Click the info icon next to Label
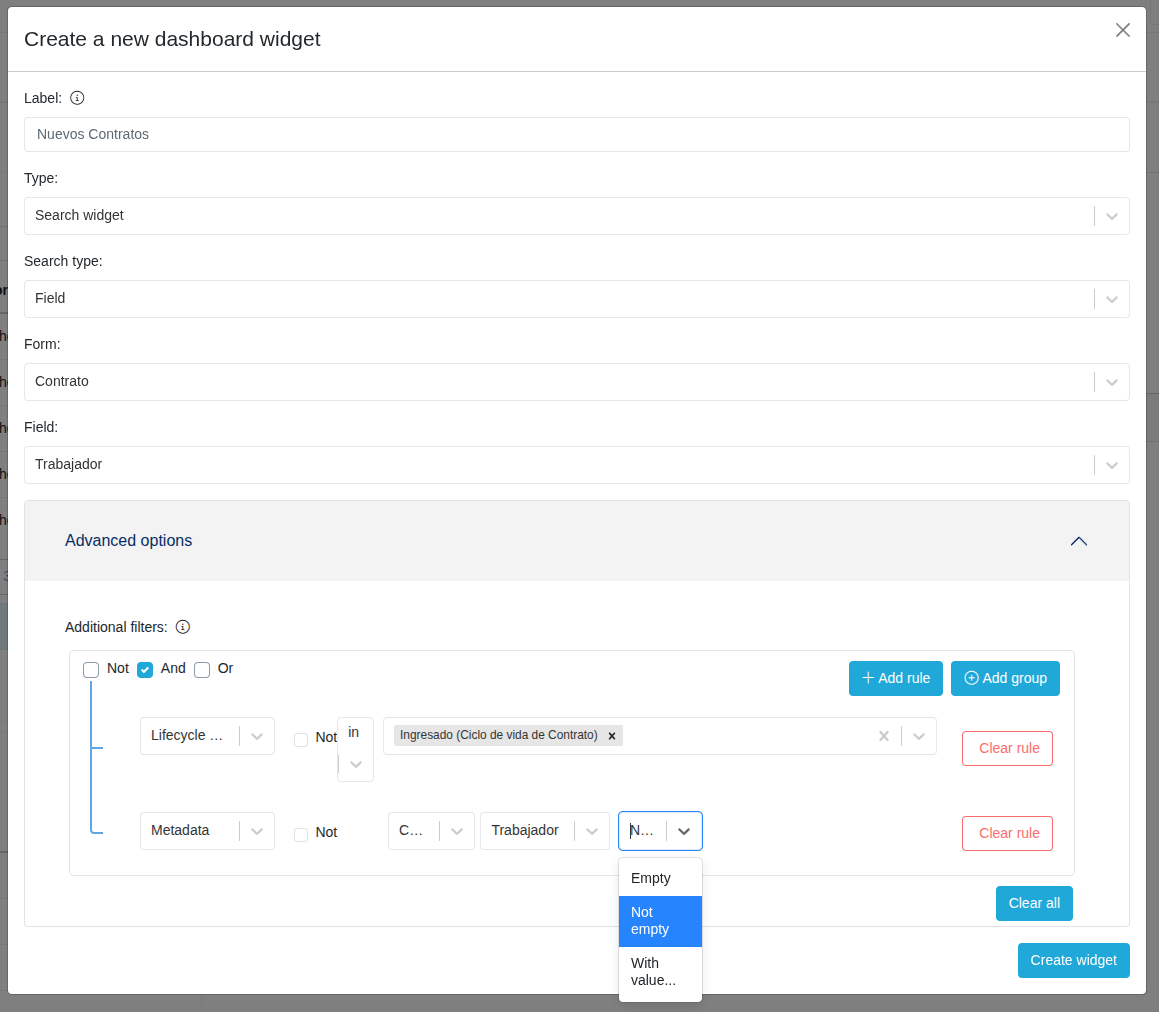 click(x=77, y=98)
